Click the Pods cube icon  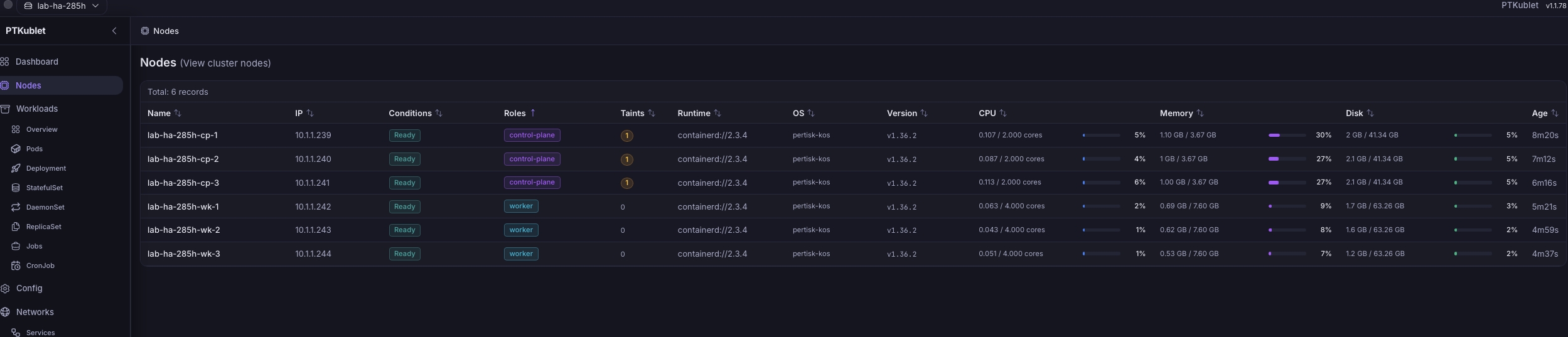point(16,149)
